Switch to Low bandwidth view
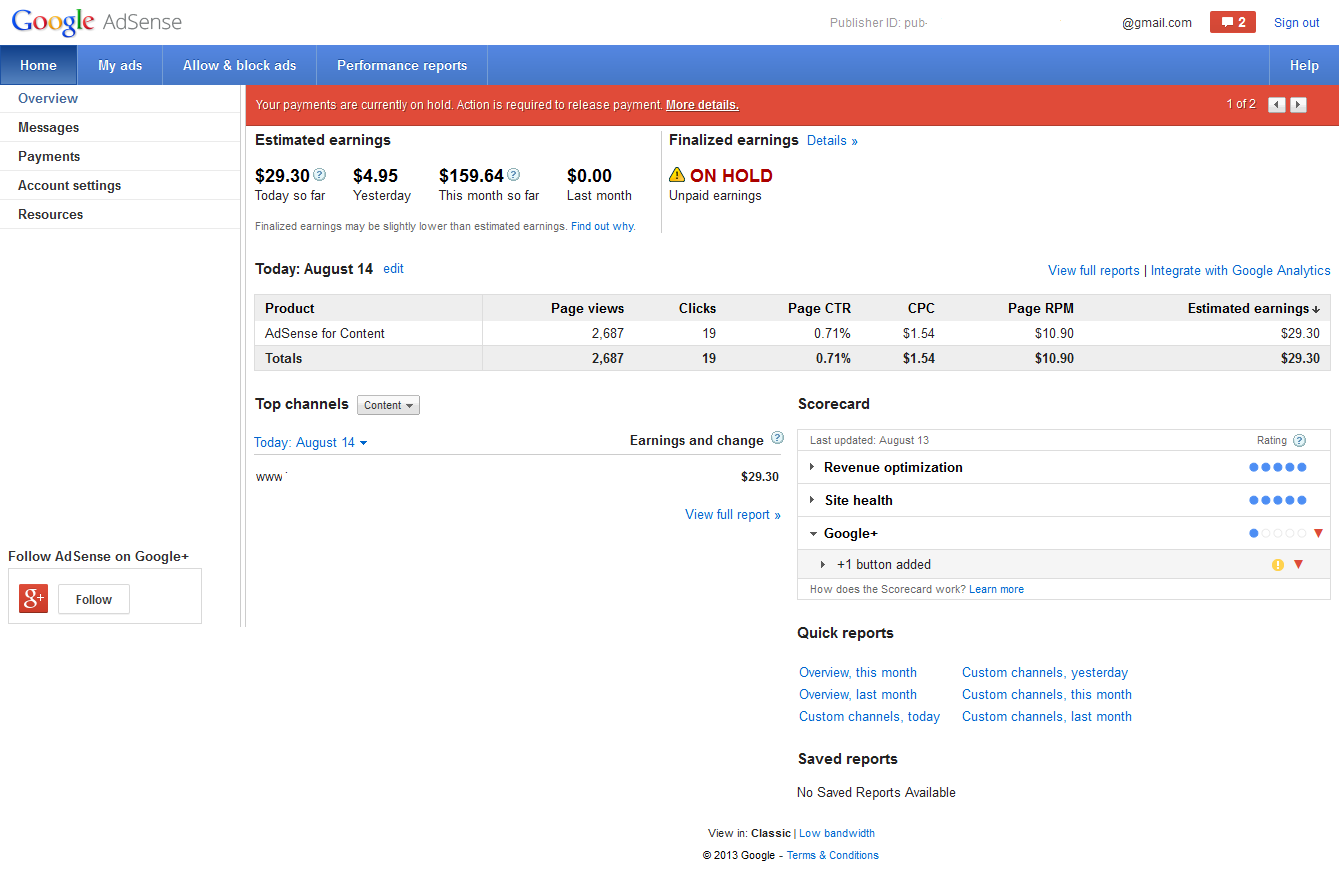 [x=837, y=833]
